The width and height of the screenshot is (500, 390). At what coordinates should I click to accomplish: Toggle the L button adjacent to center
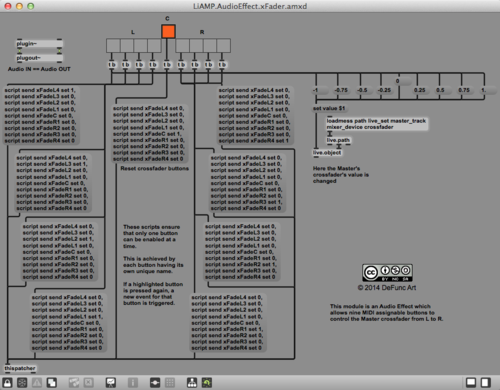coord(154,46)
